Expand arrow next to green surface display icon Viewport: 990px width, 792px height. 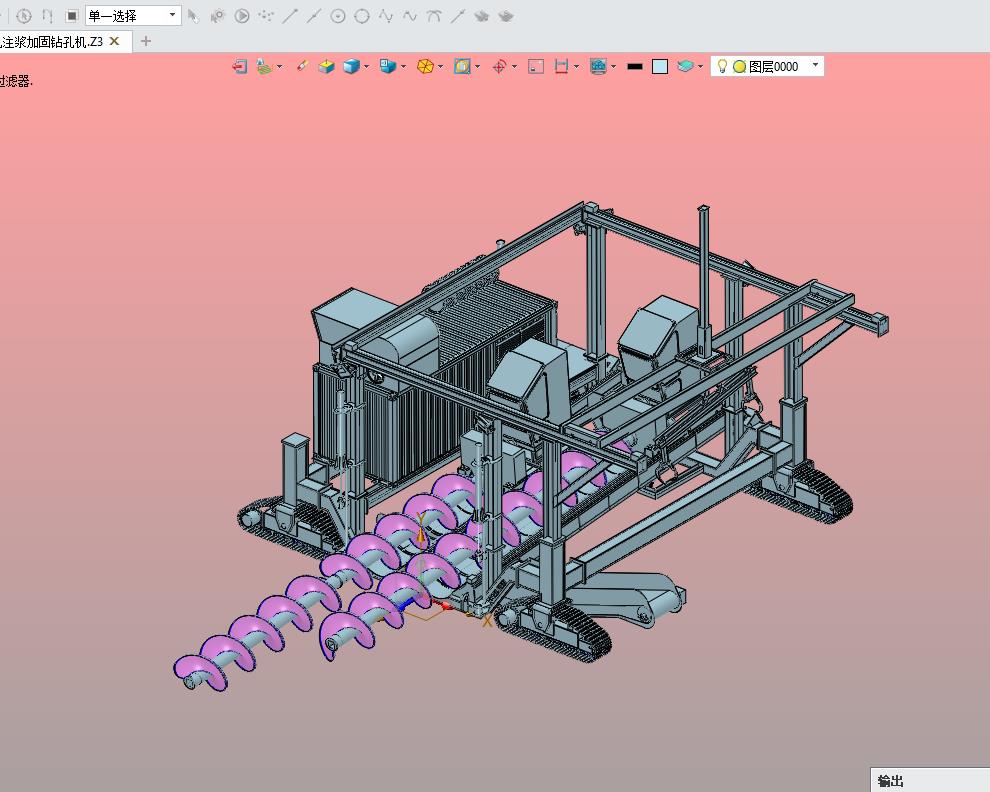[x=280, y=66]
